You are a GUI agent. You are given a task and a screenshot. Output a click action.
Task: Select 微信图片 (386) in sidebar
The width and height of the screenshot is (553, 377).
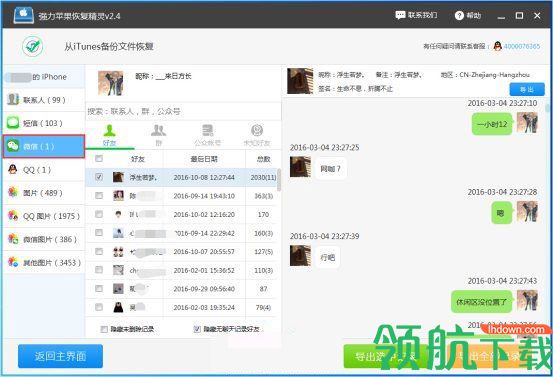click(44, 239)
